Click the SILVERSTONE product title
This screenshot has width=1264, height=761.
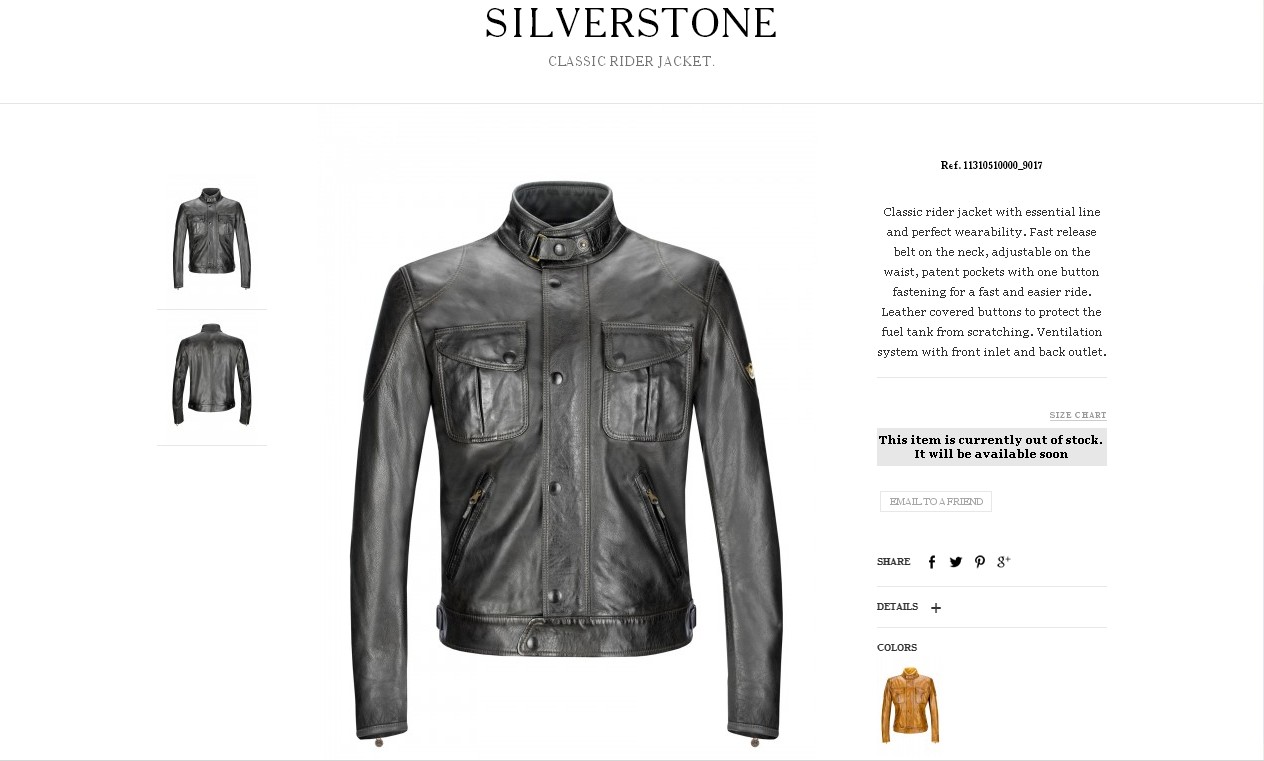(631, 24)
